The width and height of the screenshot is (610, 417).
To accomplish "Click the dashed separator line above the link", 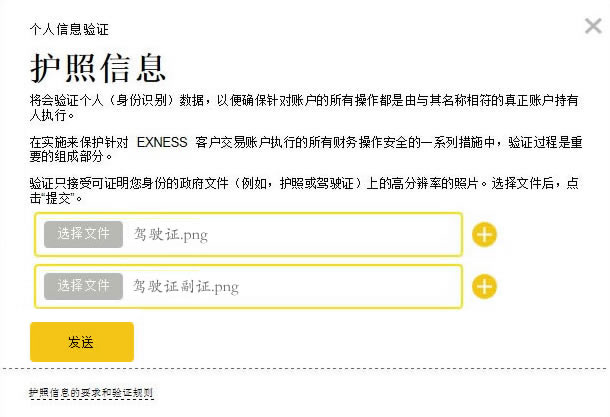I will point(305,368).
